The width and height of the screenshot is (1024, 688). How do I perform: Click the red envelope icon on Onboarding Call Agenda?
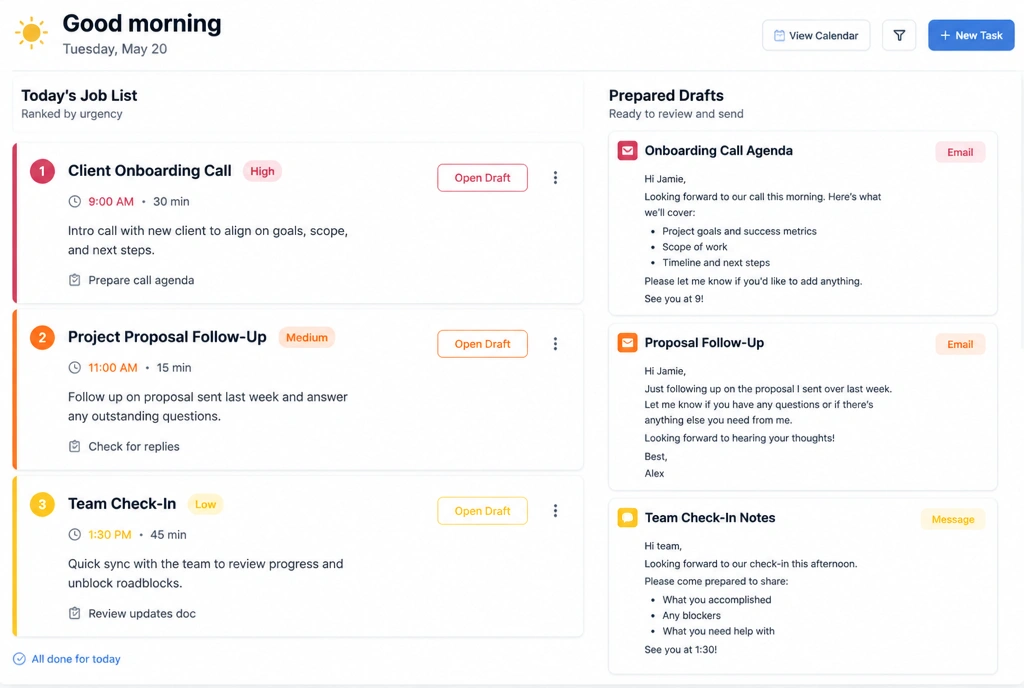[627, 151]
